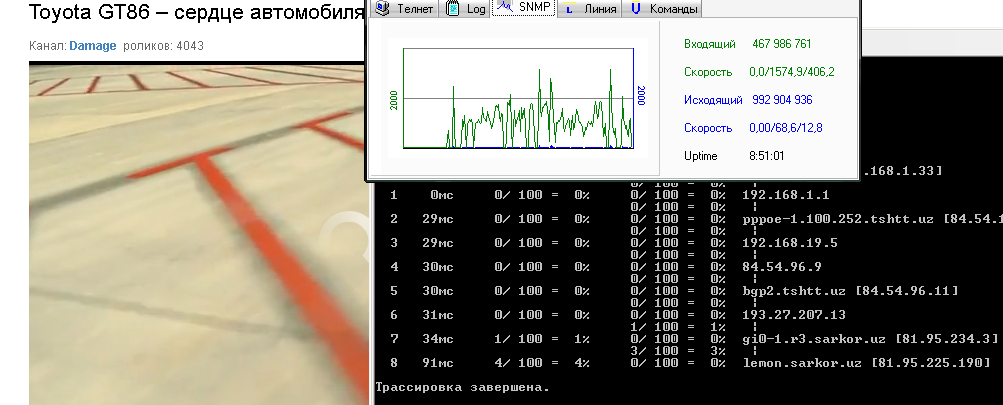Select the Исходящий value 992 904 936
The width and height of the screenshot is (1003, 405).
[x=782, y=100]
